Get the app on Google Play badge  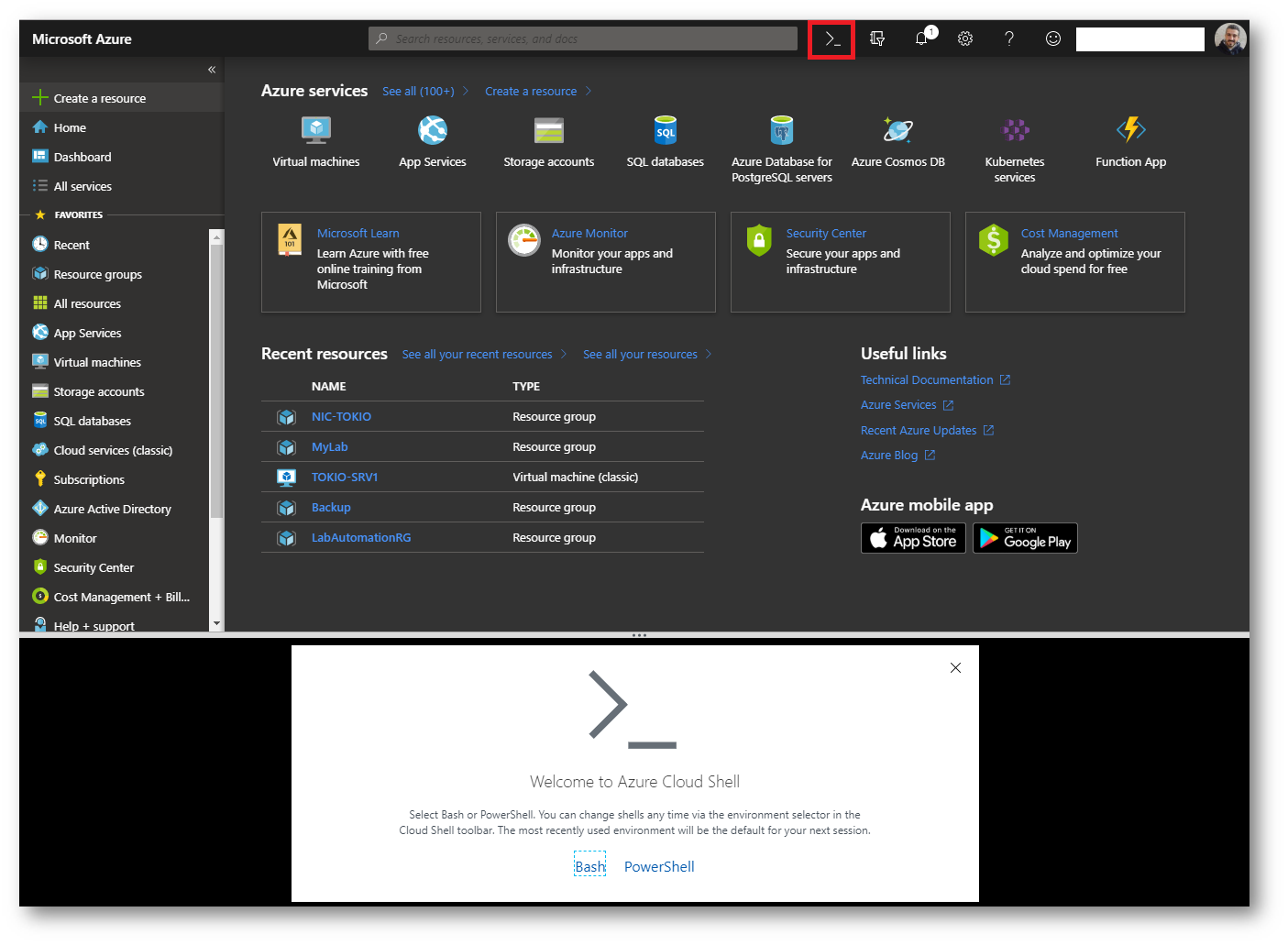coord(1025,538)
